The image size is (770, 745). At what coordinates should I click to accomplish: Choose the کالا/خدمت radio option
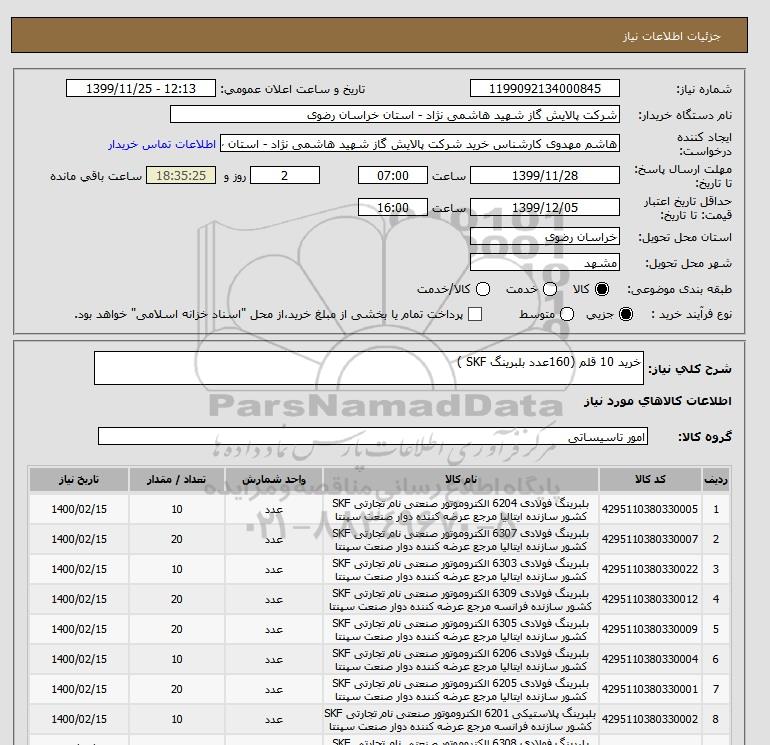click(x=482, y=289)
